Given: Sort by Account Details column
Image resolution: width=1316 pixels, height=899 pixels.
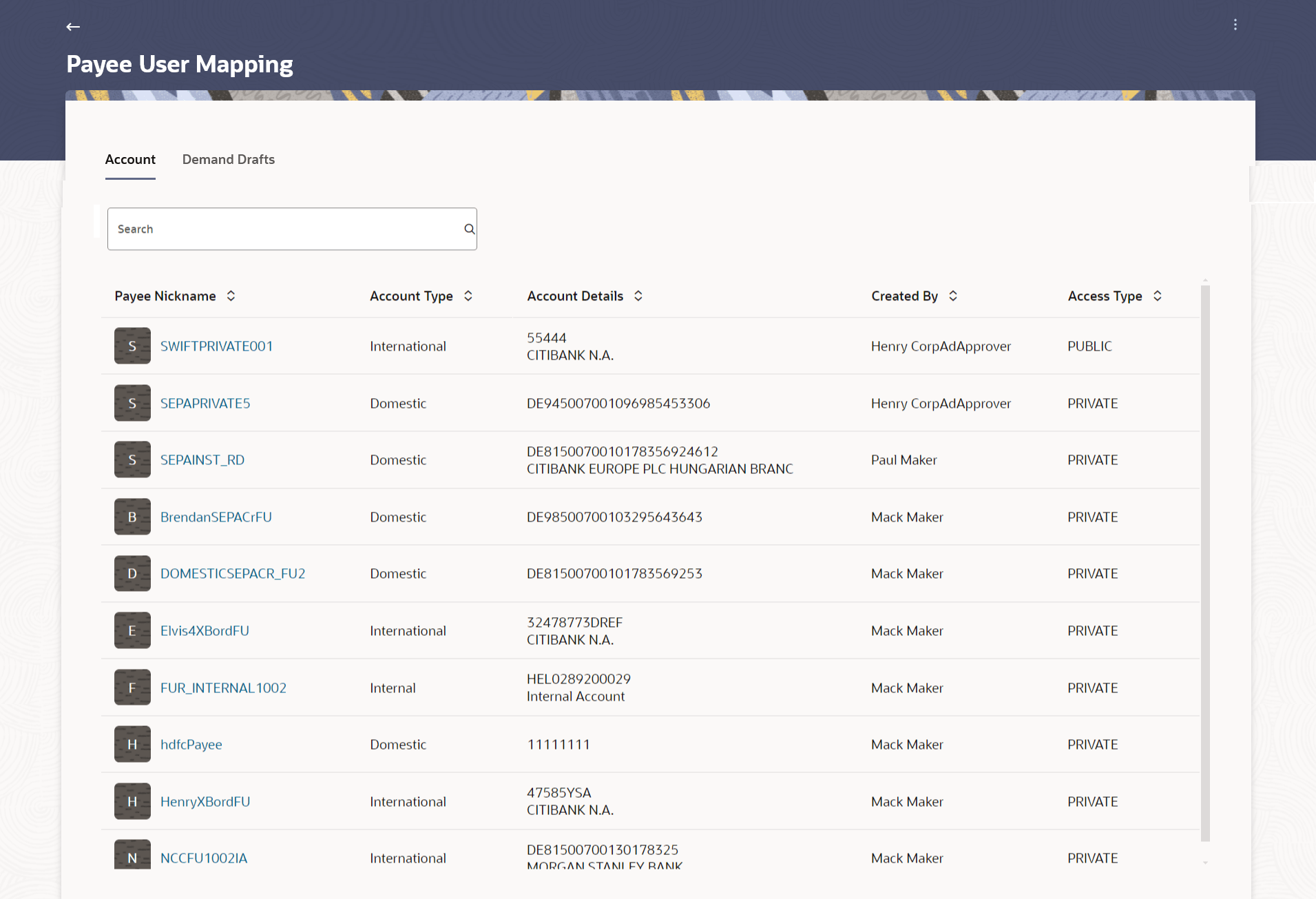Looking at the screenshot, I should coord(638,296).
